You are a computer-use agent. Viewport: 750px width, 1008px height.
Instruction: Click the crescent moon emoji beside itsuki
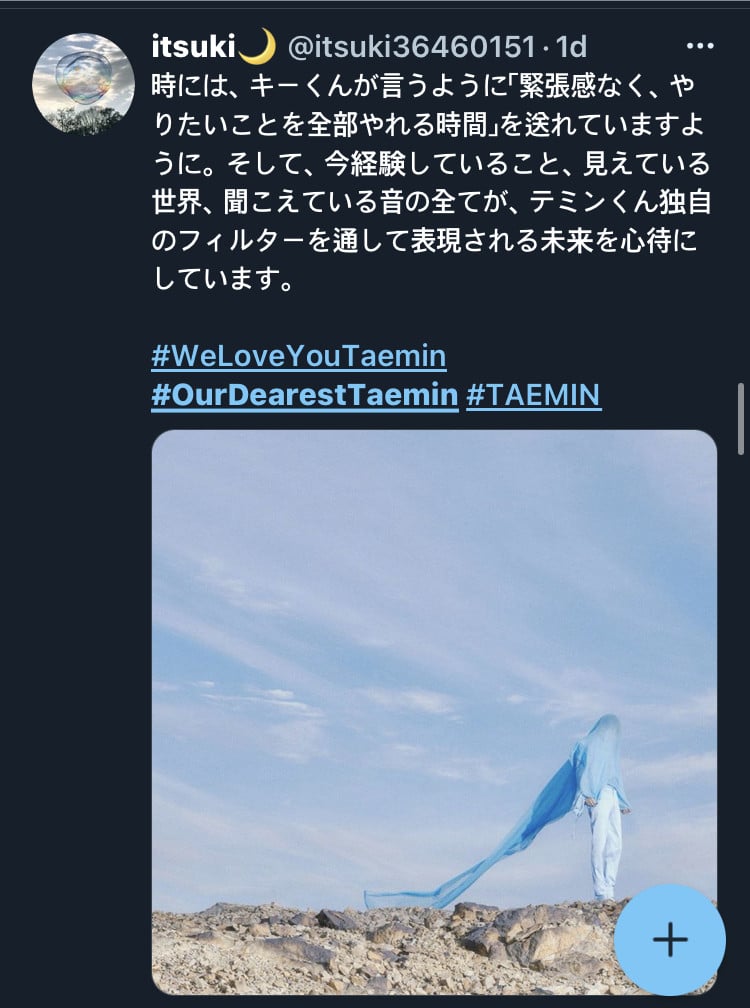tap(258, 46)
